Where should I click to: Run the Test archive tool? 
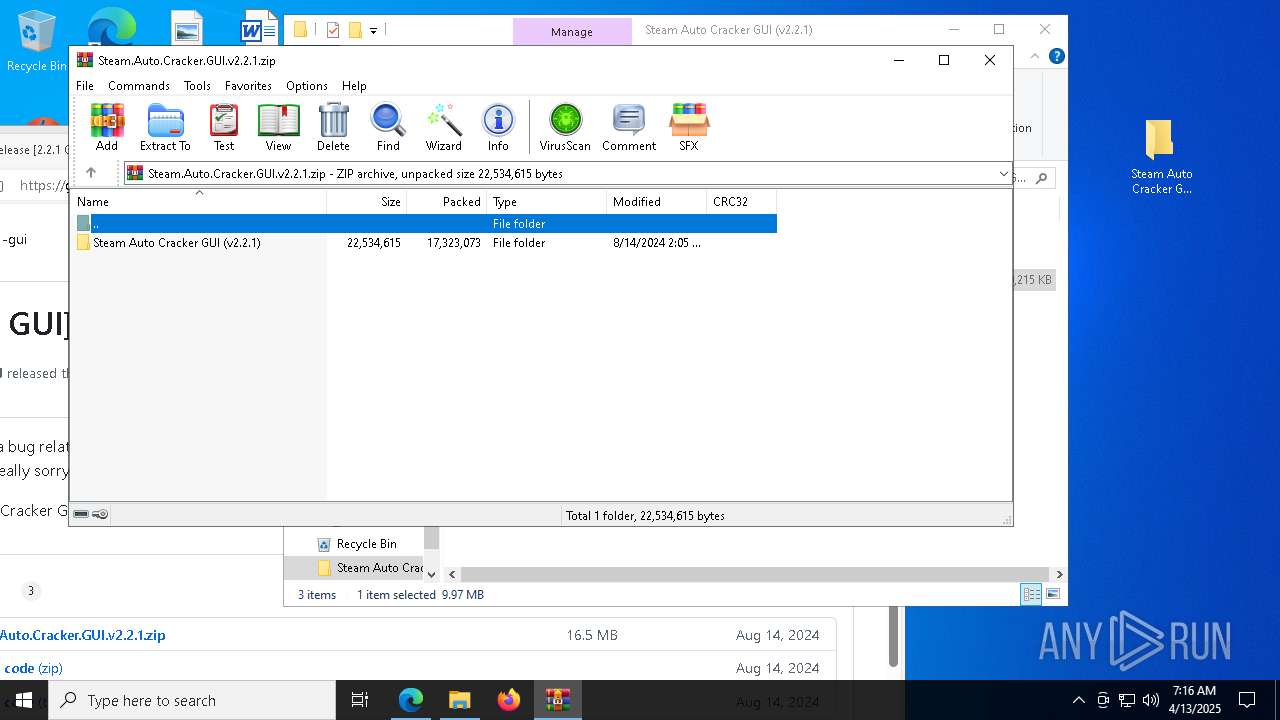pos(224,127)
